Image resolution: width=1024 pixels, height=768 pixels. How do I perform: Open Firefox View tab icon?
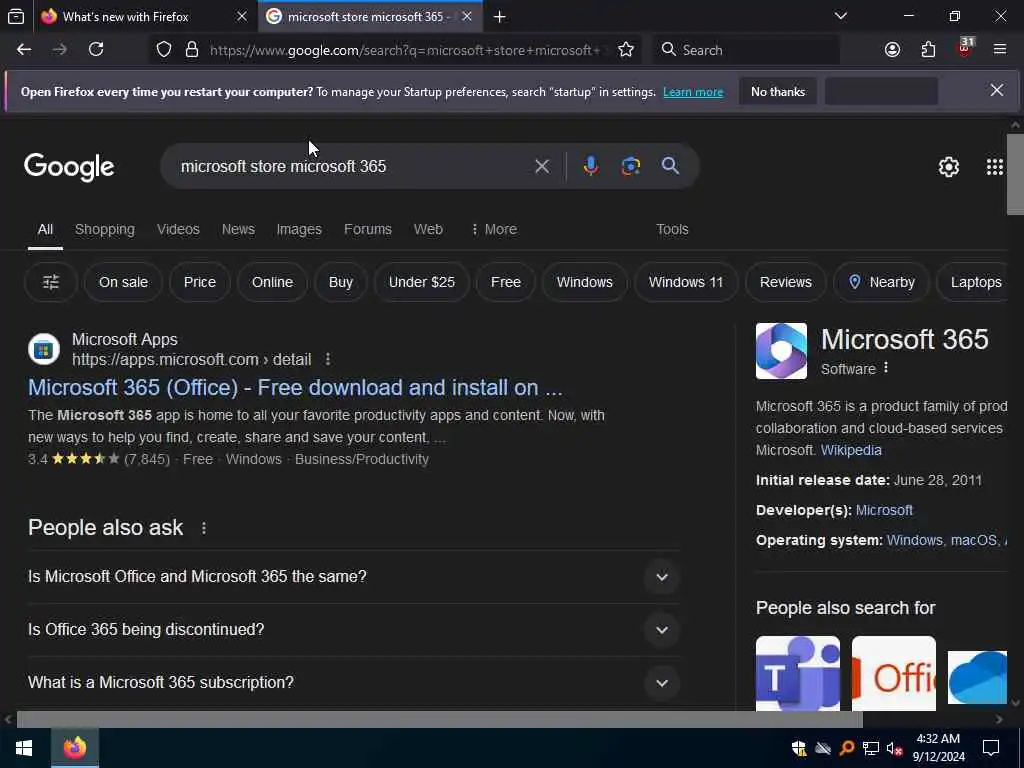[x=16, y=17]
